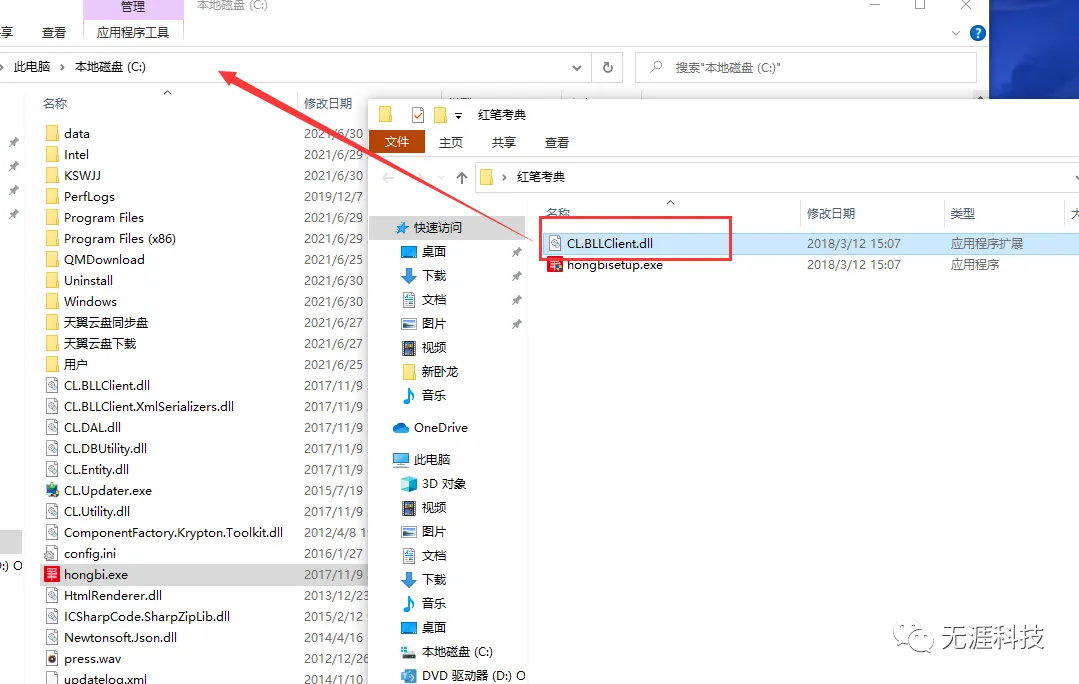Switch to 共享 tab in 红笔考典 window
The width and height of the screenshot is (1079, 684).
[x=504, y=142]
